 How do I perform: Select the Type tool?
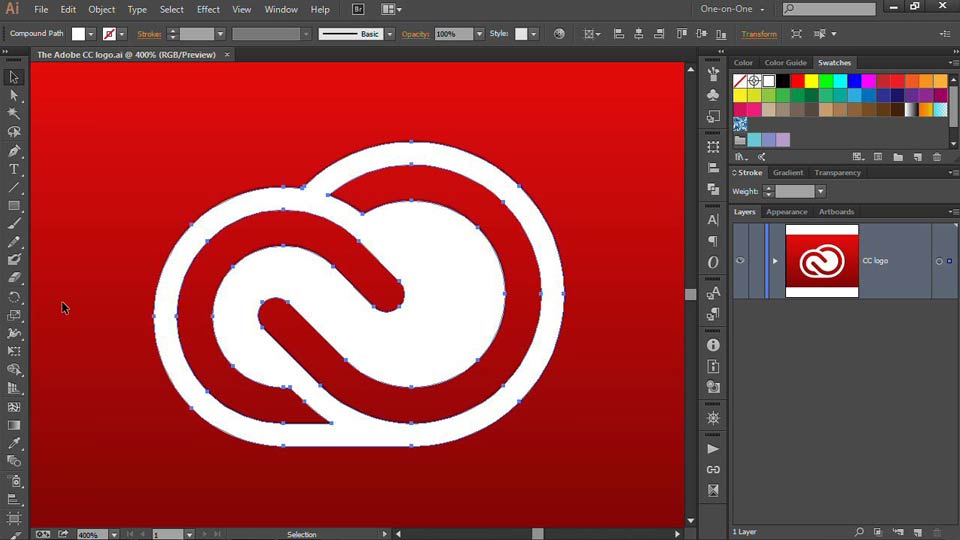13,170
